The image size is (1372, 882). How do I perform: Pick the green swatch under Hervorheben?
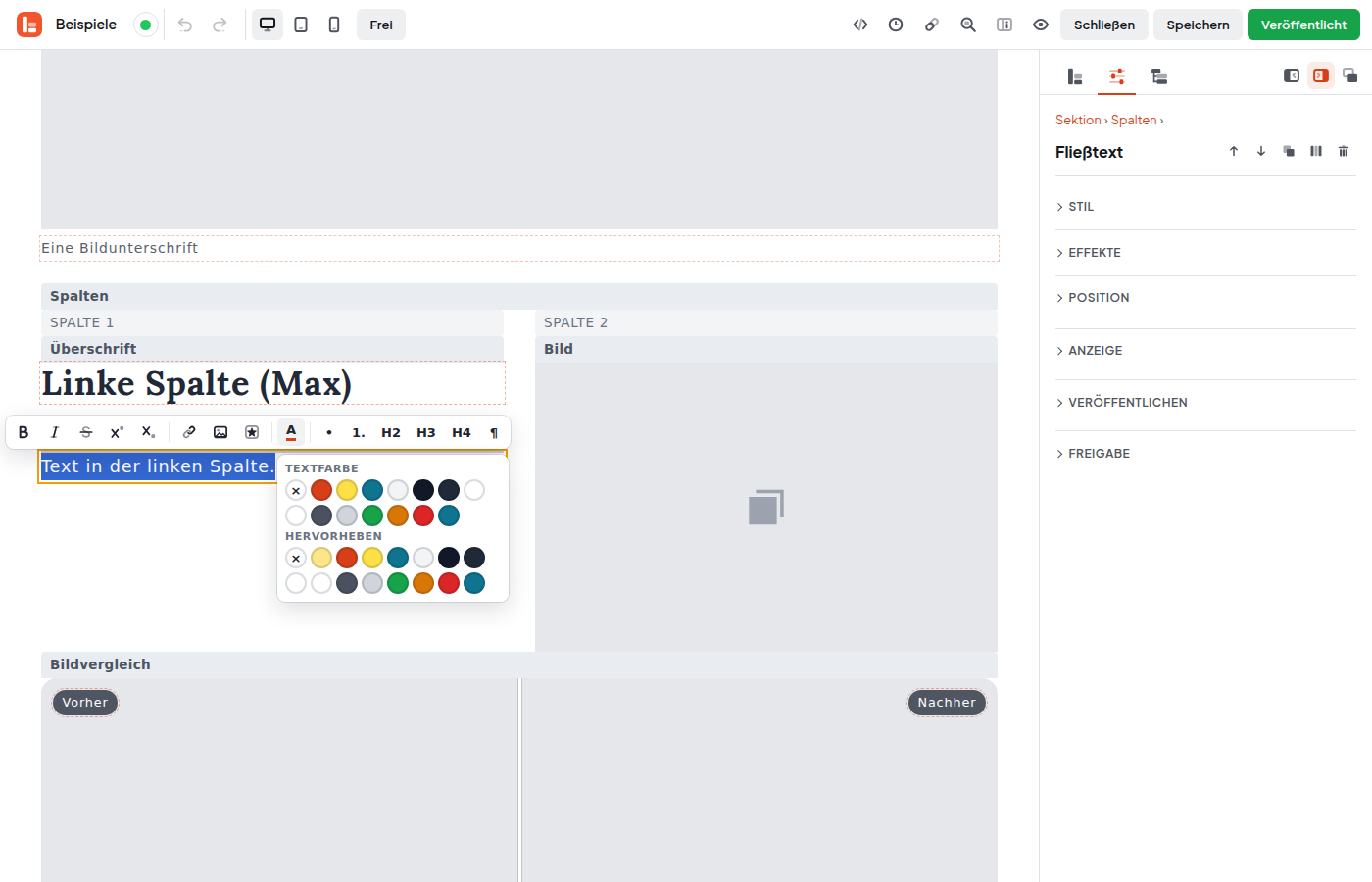pyautogui.click(x=398, y=583)
